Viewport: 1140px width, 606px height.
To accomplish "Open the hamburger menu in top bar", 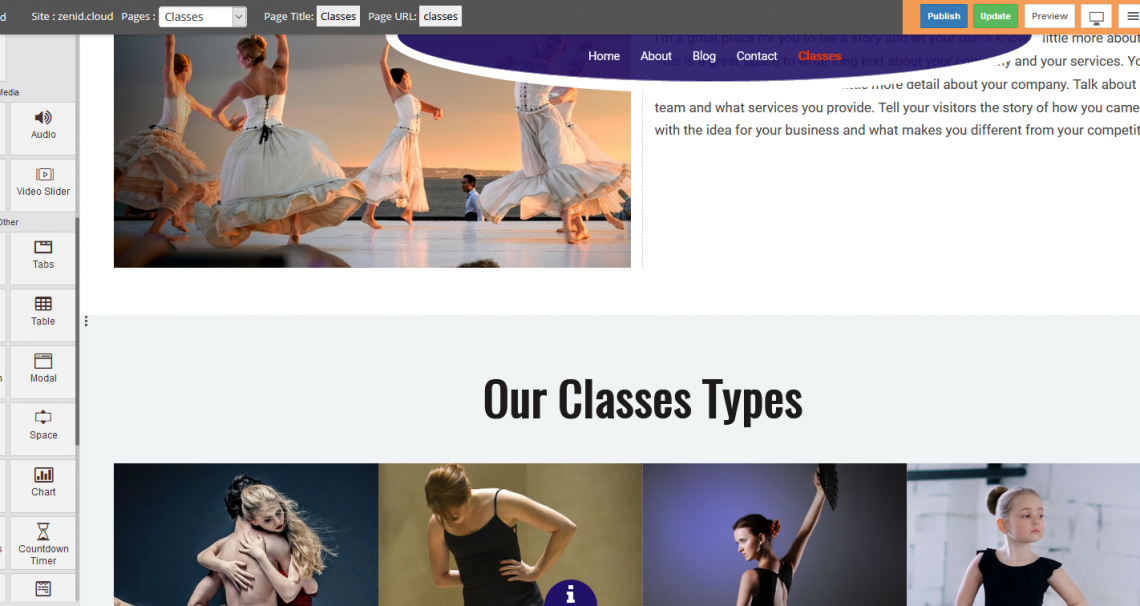I will click(1131, 17).
